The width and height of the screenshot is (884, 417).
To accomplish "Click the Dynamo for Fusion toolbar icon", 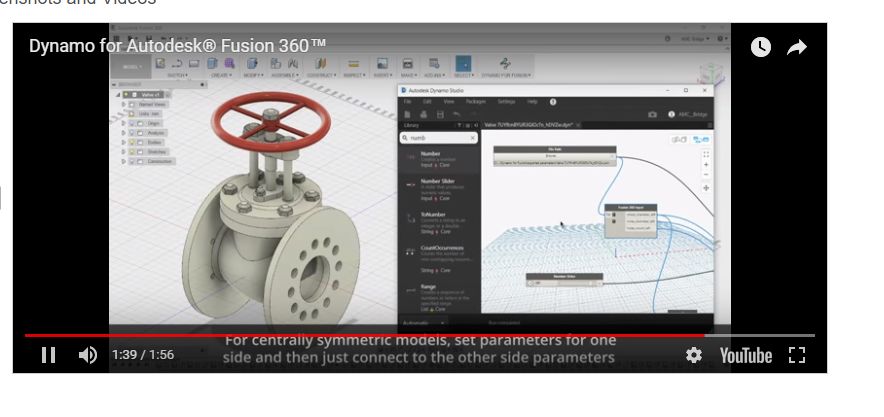I will pyautogui.click(x=506, y=63).
